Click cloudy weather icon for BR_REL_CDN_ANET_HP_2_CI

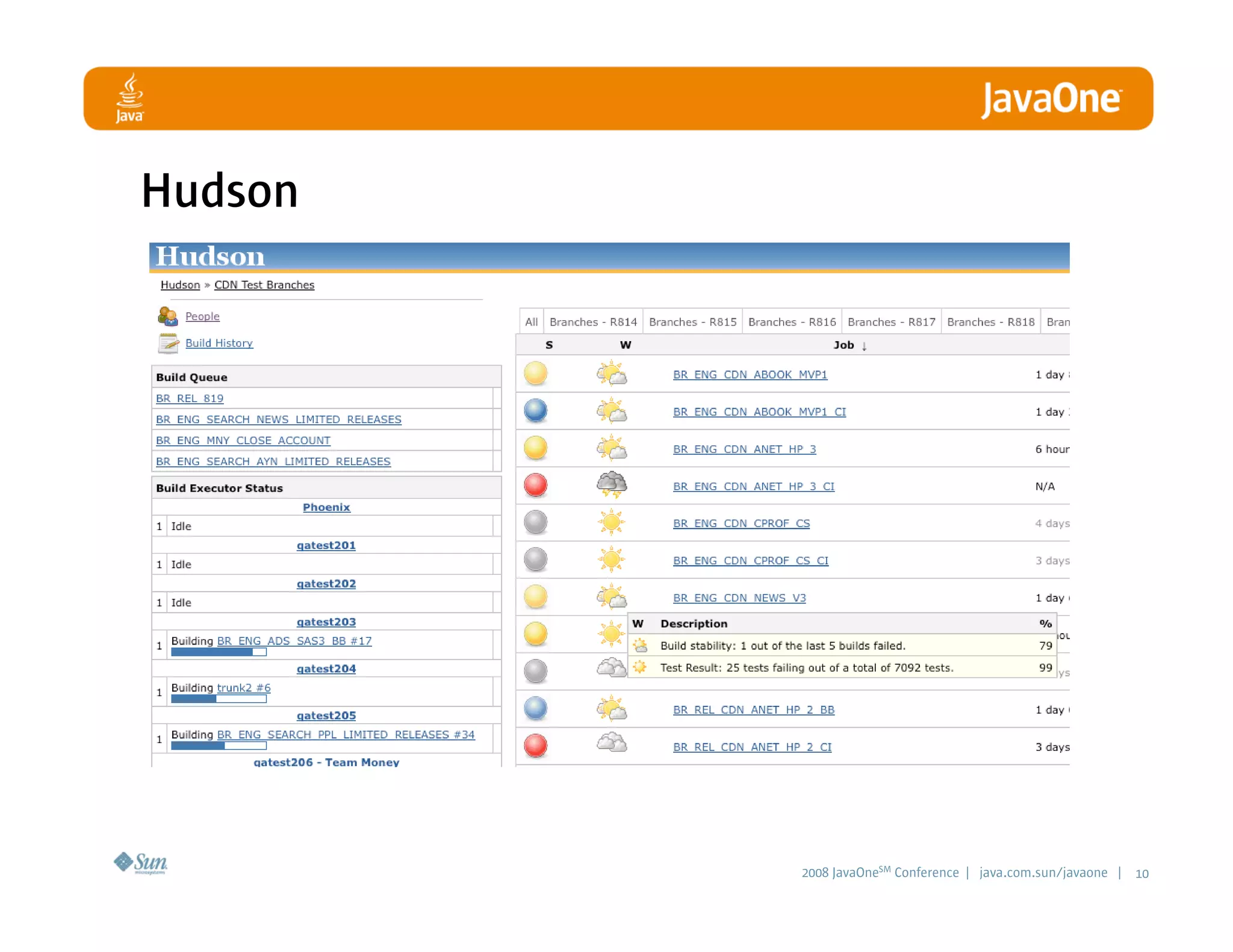612,742
